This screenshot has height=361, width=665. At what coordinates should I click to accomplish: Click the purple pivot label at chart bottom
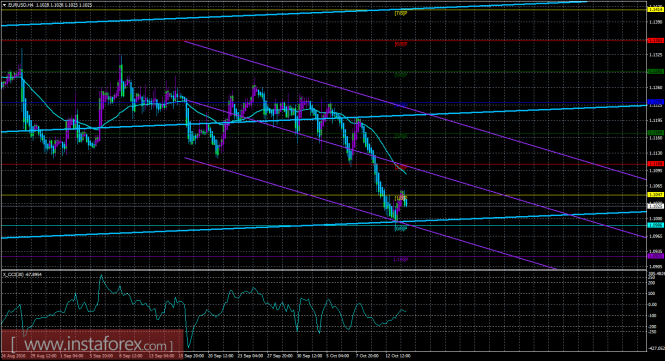click(401, 260)
